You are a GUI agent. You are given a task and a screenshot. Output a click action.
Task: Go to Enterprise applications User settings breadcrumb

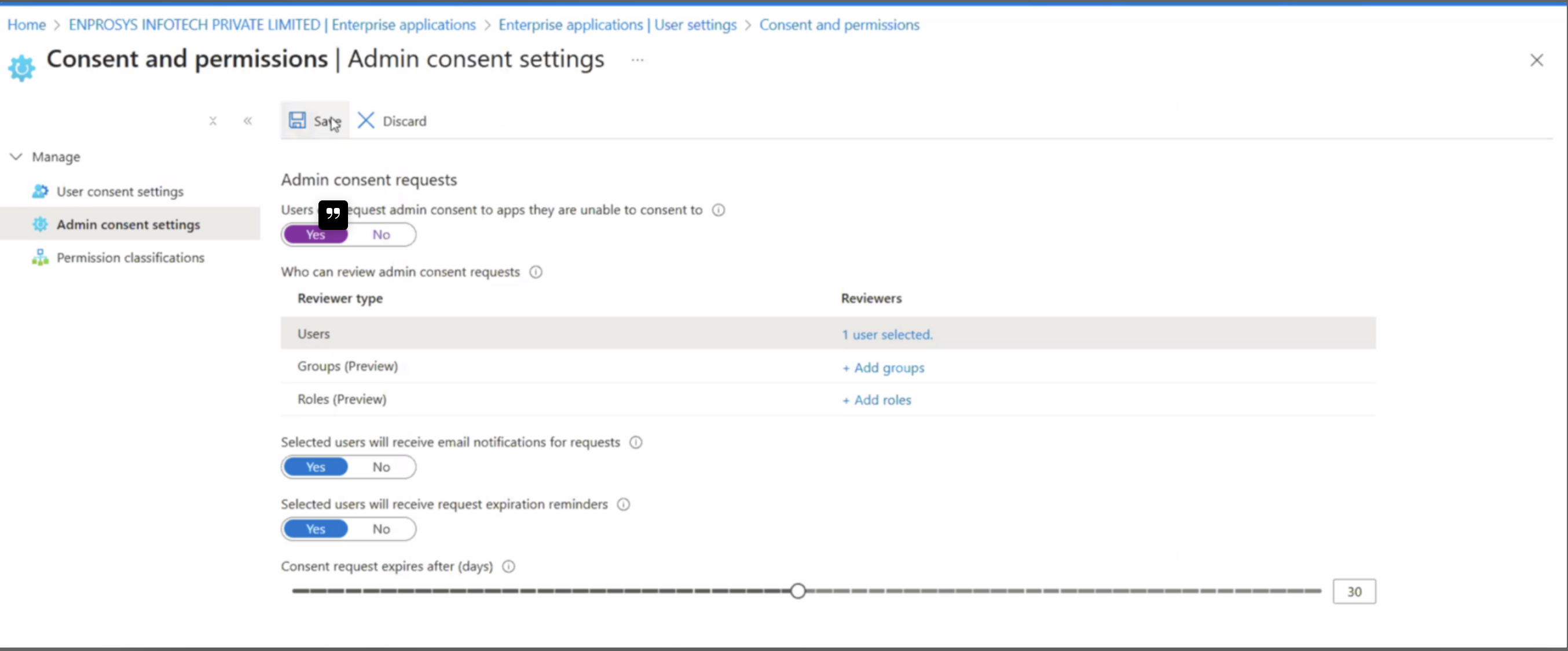click(x=617, y=25)
